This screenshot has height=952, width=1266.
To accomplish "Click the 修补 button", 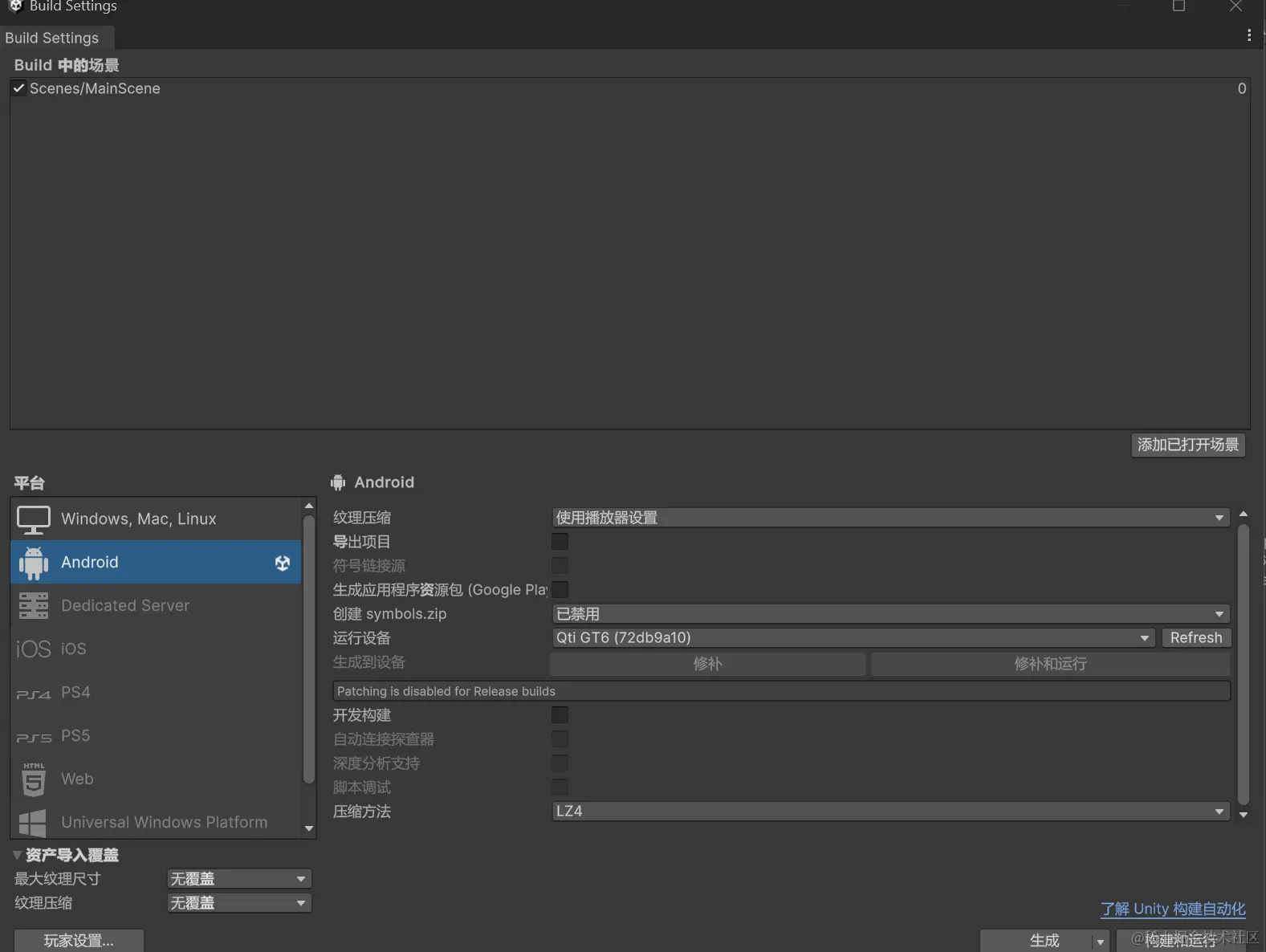I will click(x=707, y=664).
